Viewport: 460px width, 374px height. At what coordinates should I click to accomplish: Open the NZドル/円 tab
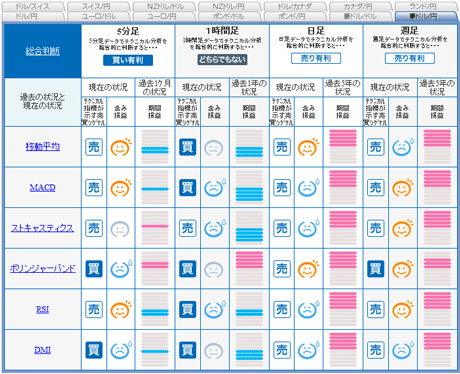(230, 6)
